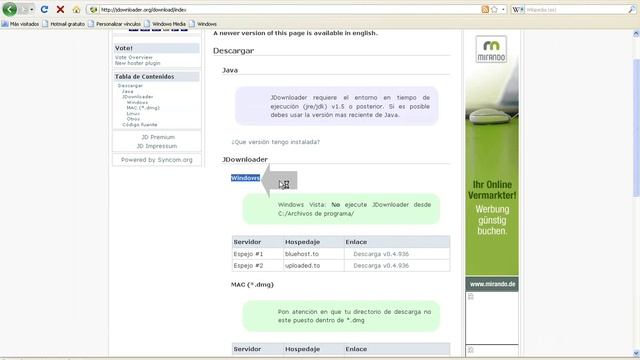The width and height of the screenshot is (640, 360).
Task: Open the Hotmail gratuito bookmark
Action: (x=64, y=24)
